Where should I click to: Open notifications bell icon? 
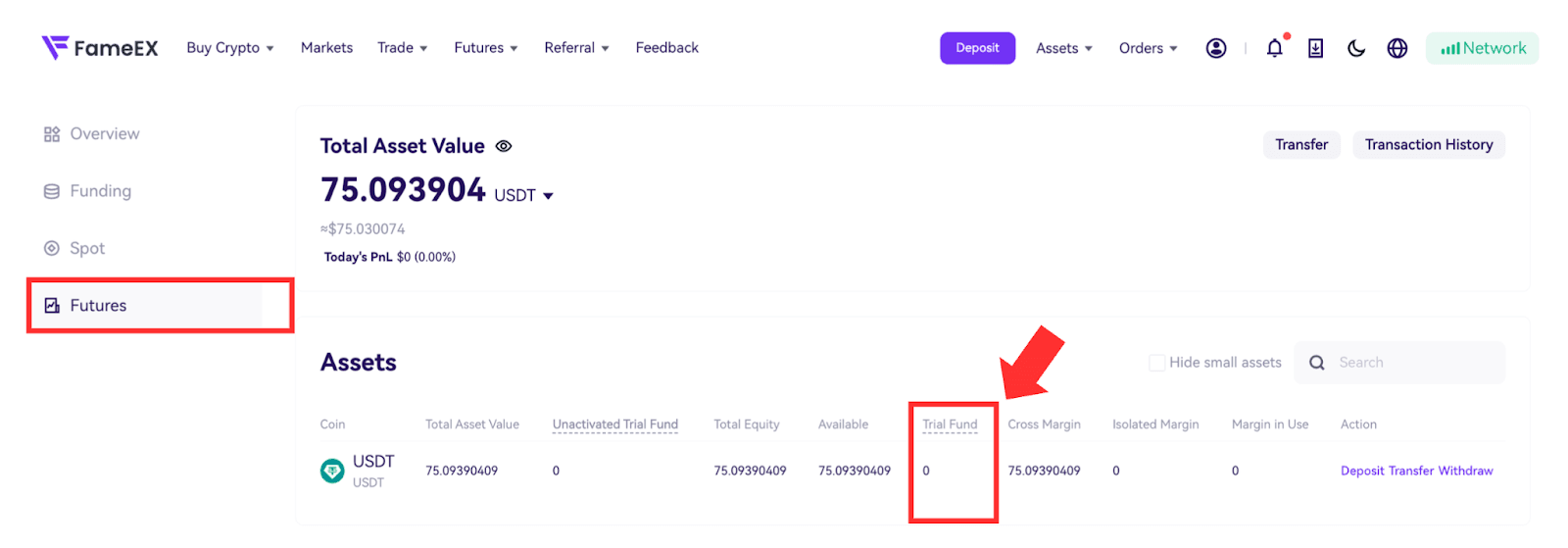tap(1274, 48)
